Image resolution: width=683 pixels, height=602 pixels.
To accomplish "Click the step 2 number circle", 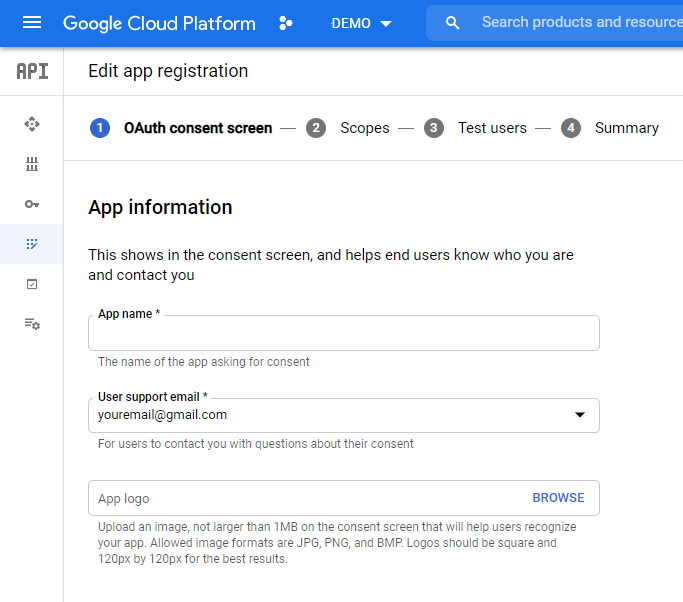I will pos(316,128).
